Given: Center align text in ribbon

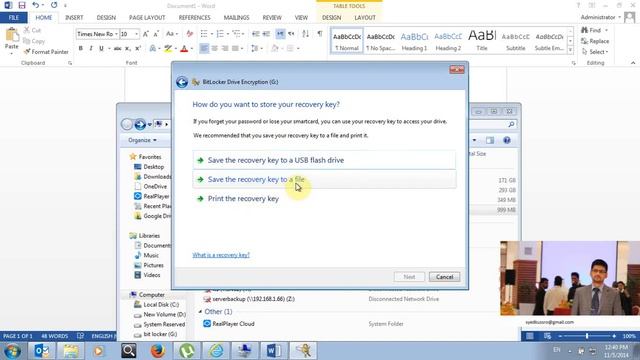Looking at the screenshot, I should coord(214,49).
